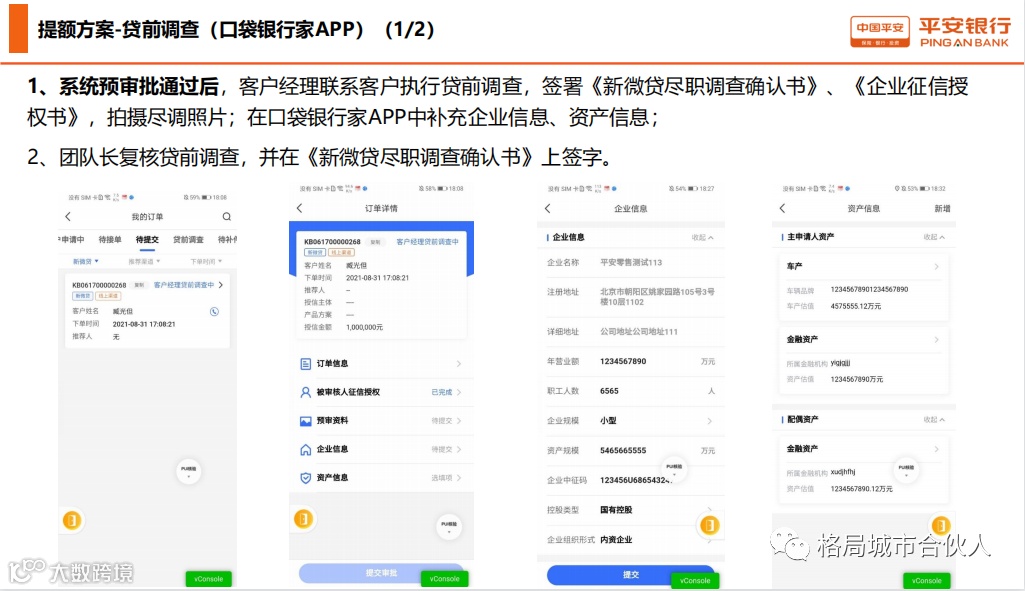This screenshot has width=1025, height=591.
Task: Tap the orange door icon on 订单详情 screen
Action: pyautogui.click(x=303, y=519)
